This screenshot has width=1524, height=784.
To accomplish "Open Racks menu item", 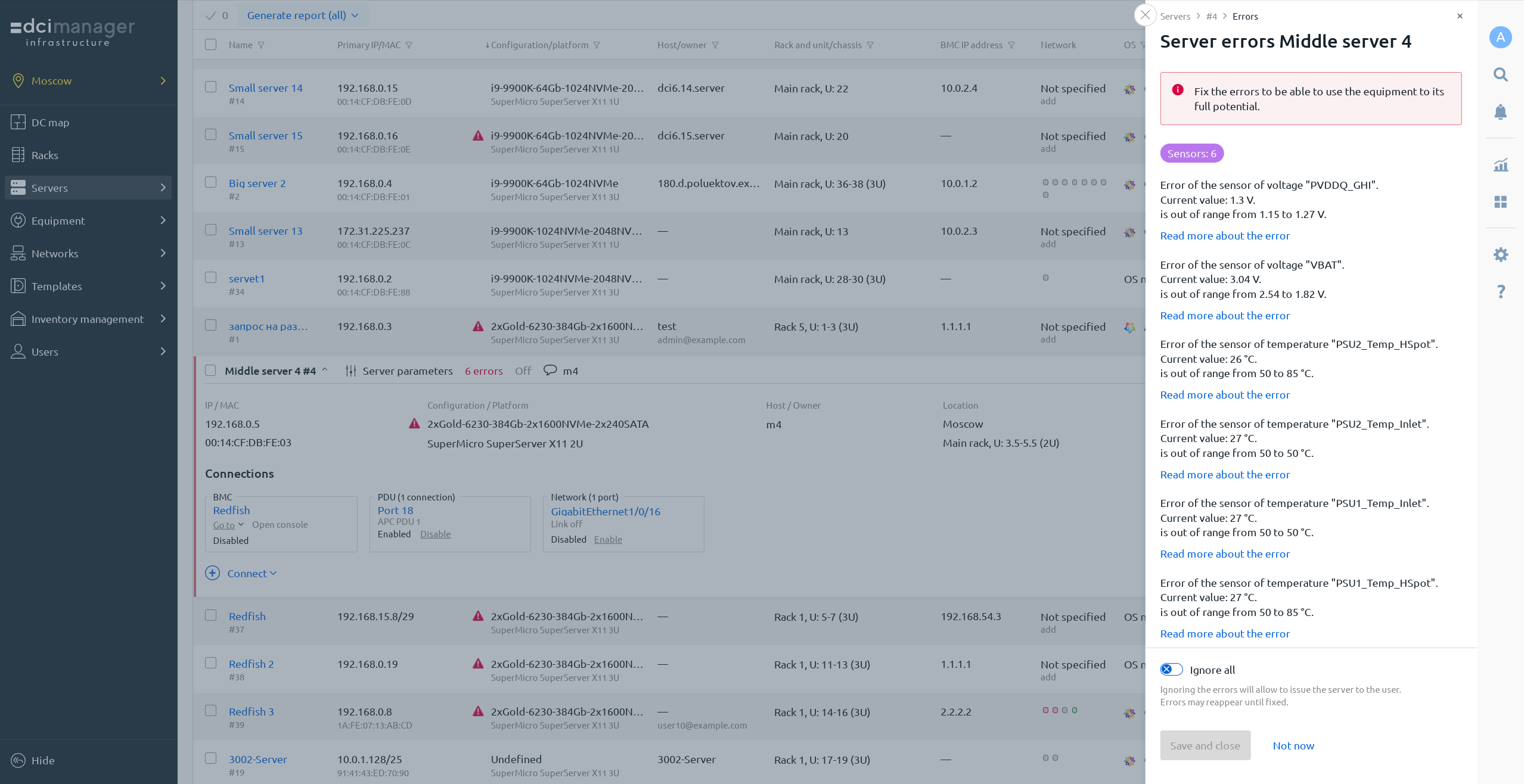I will pyautogui.click(x=45, y=155).
